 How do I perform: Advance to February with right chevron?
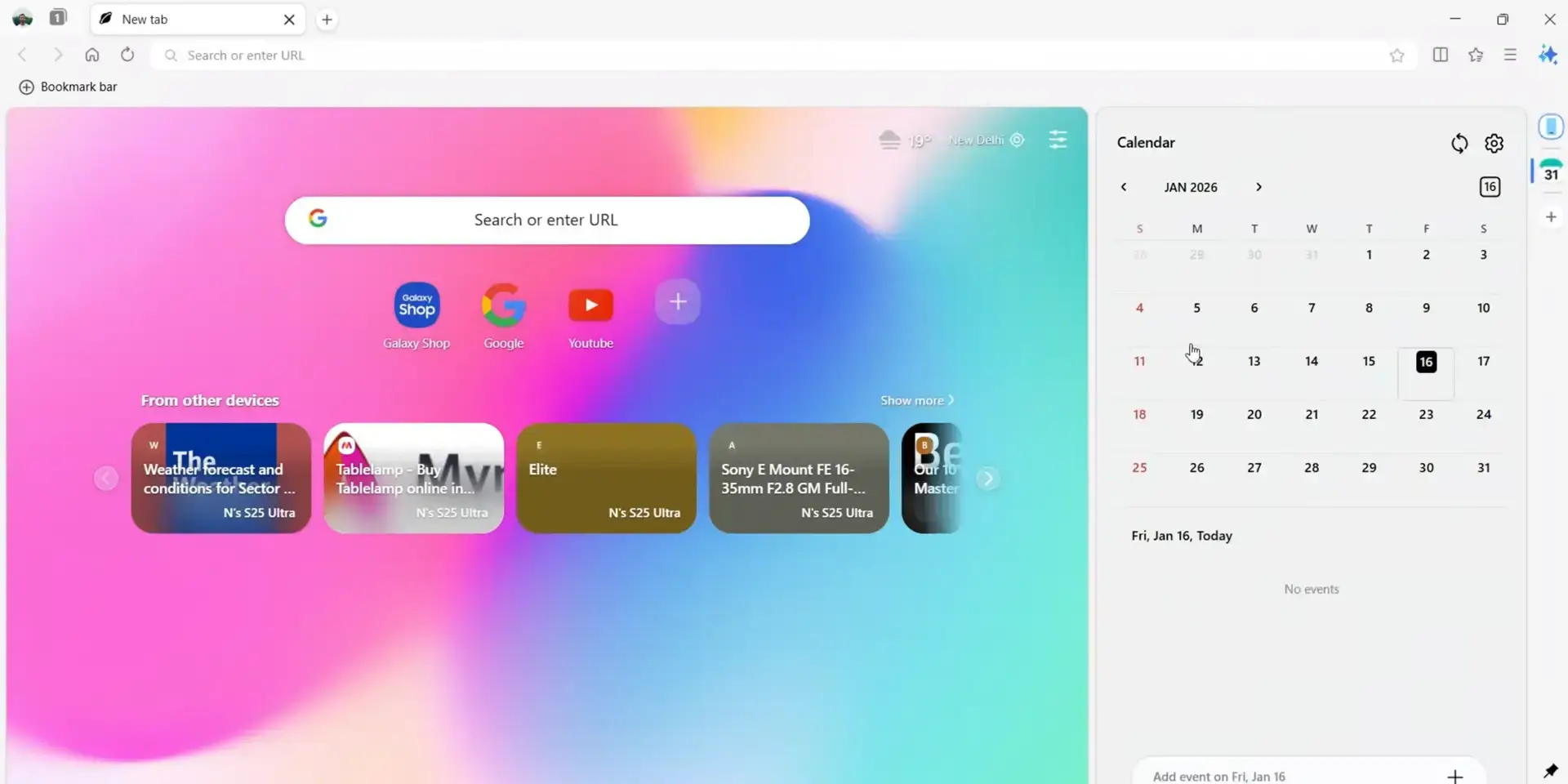1258,186
